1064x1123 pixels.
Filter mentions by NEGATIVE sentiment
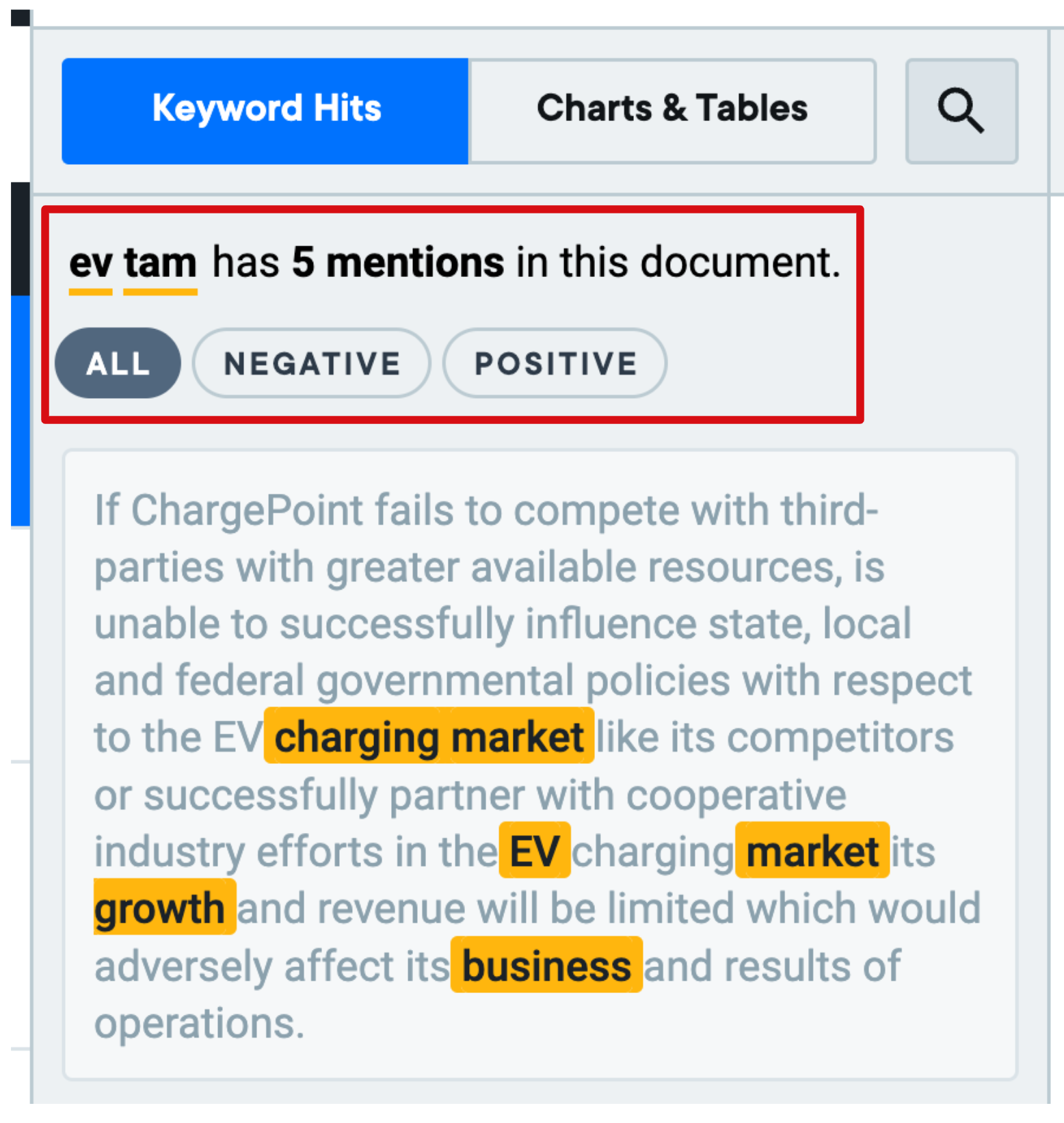click(x=312, y=363)
